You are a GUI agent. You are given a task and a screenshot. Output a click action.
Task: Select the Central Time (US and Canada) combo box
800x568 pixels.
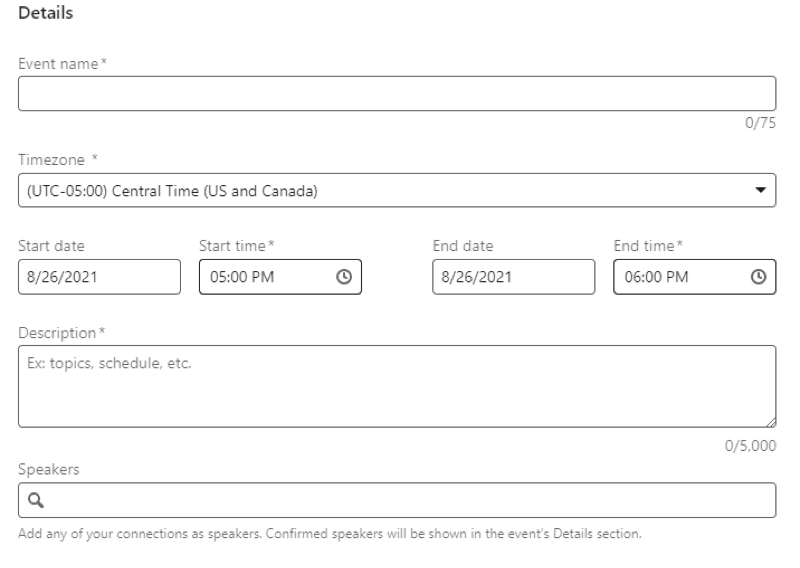pyautogui.click(x=397, y=190)
